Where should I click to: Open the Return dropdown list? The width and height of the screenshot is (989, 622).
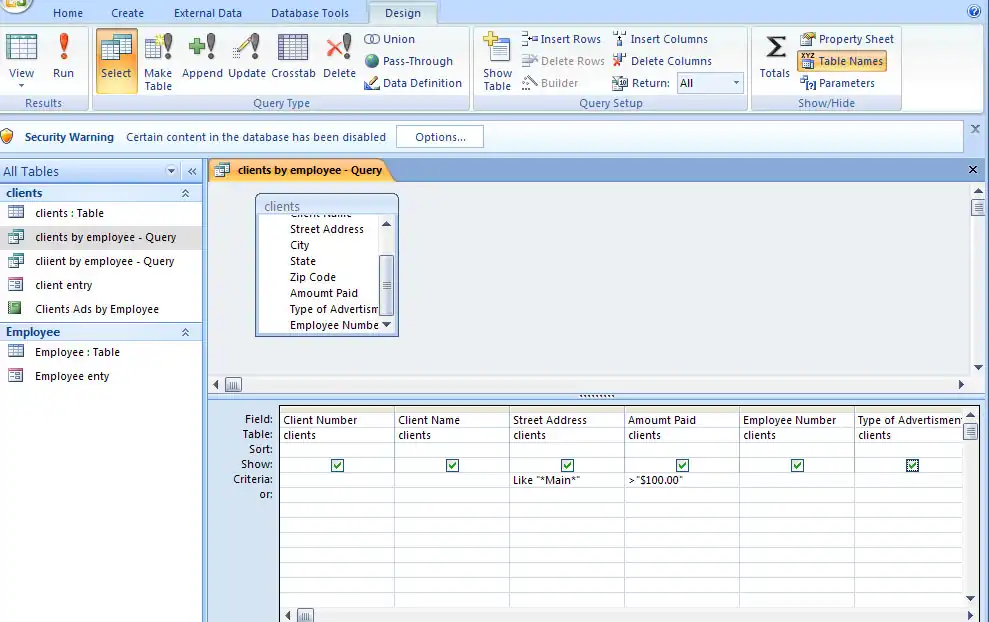point(737,83)
